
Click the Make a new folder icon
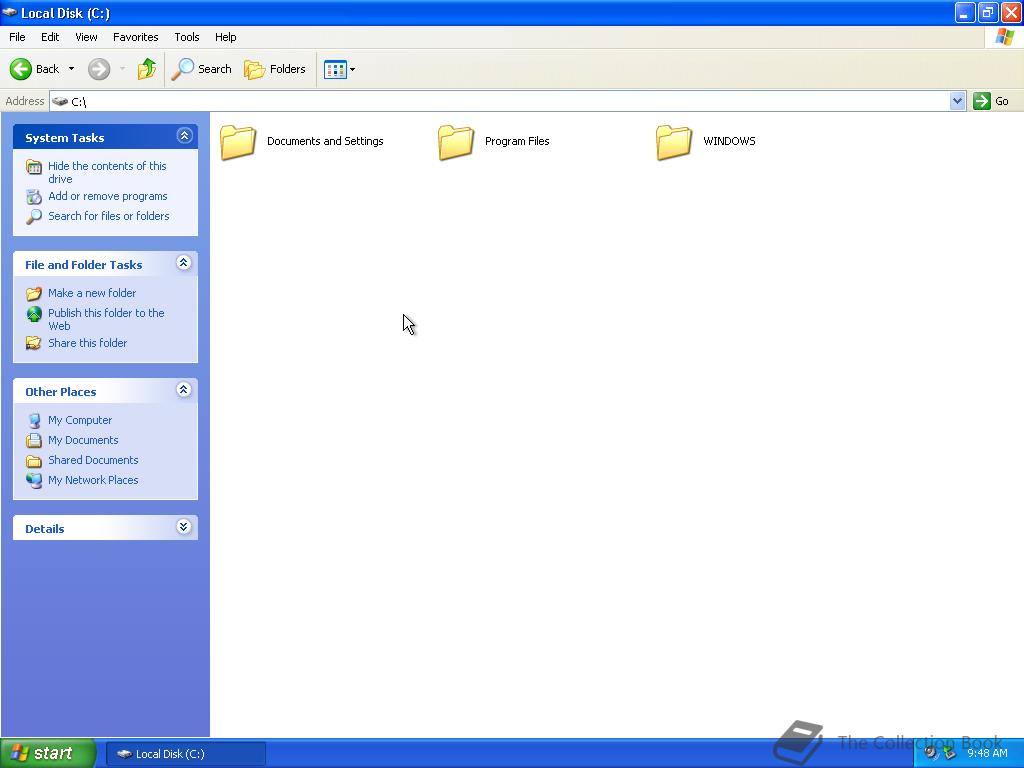pos(34,293)
